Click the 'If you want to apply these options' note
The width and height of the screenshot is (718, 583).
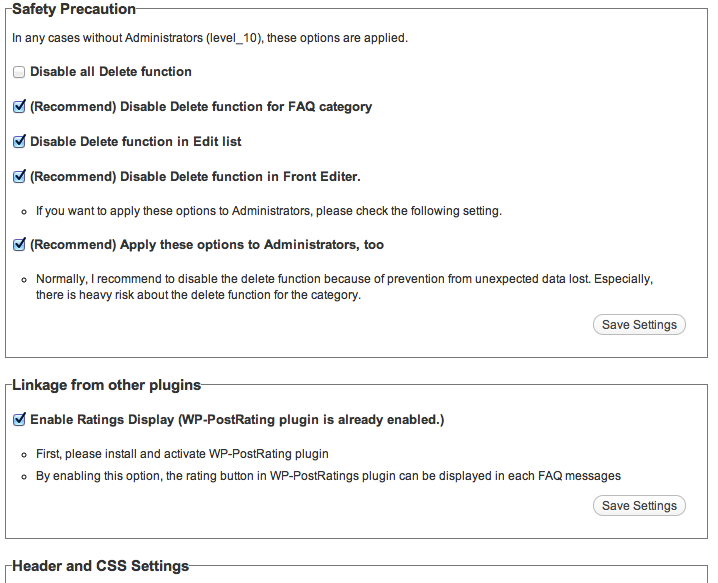[x=268, y=211]
